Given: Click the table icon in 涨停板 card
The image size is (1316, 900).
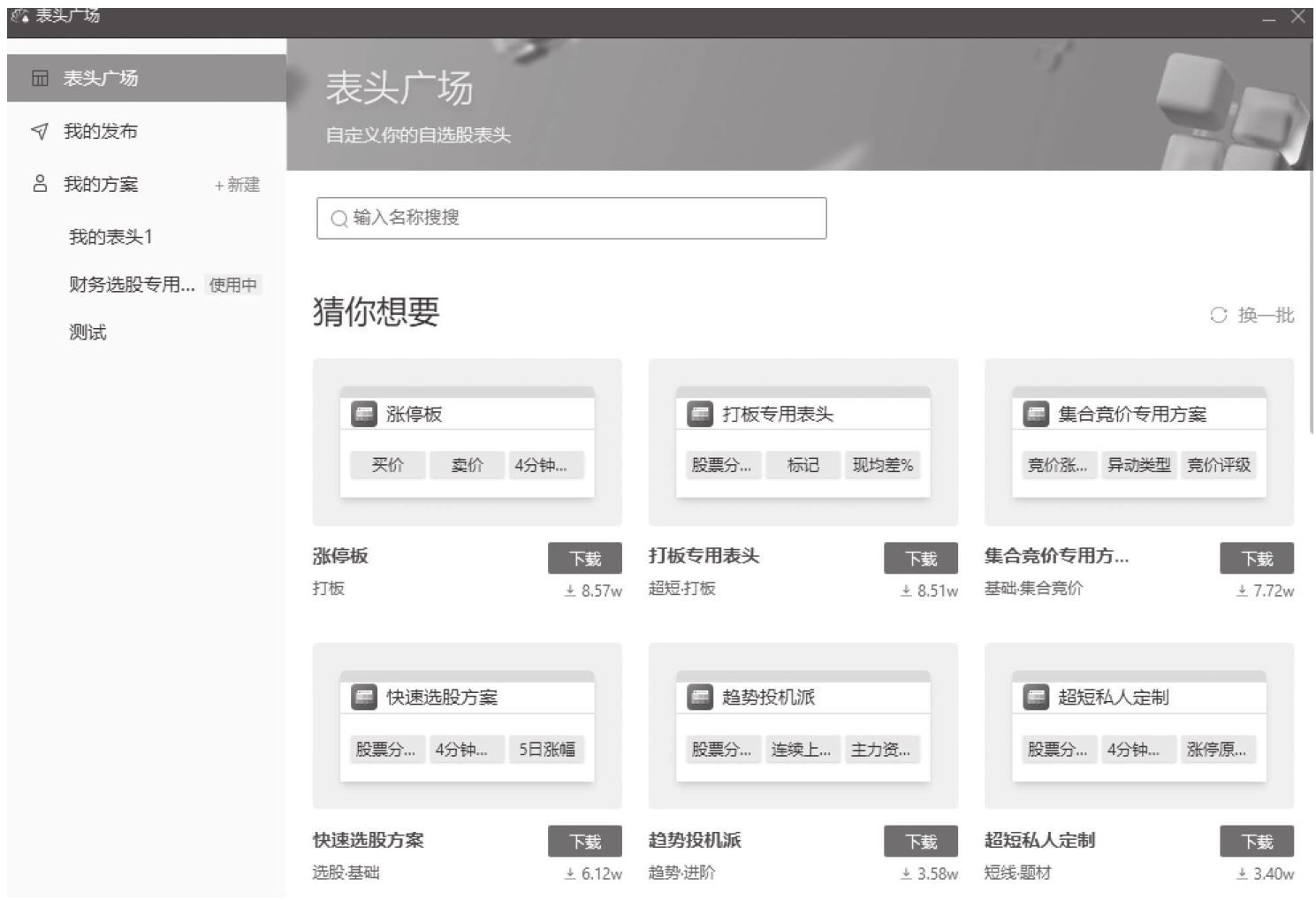Looking at the screenshot, I should pyautogui.click(x=364, y=414).
